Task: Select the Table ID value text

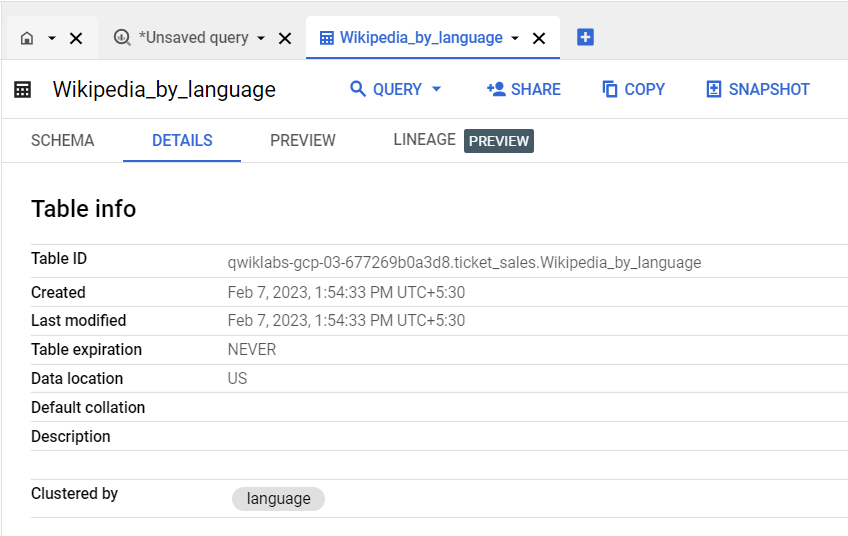Action: (x=464, y=262)
